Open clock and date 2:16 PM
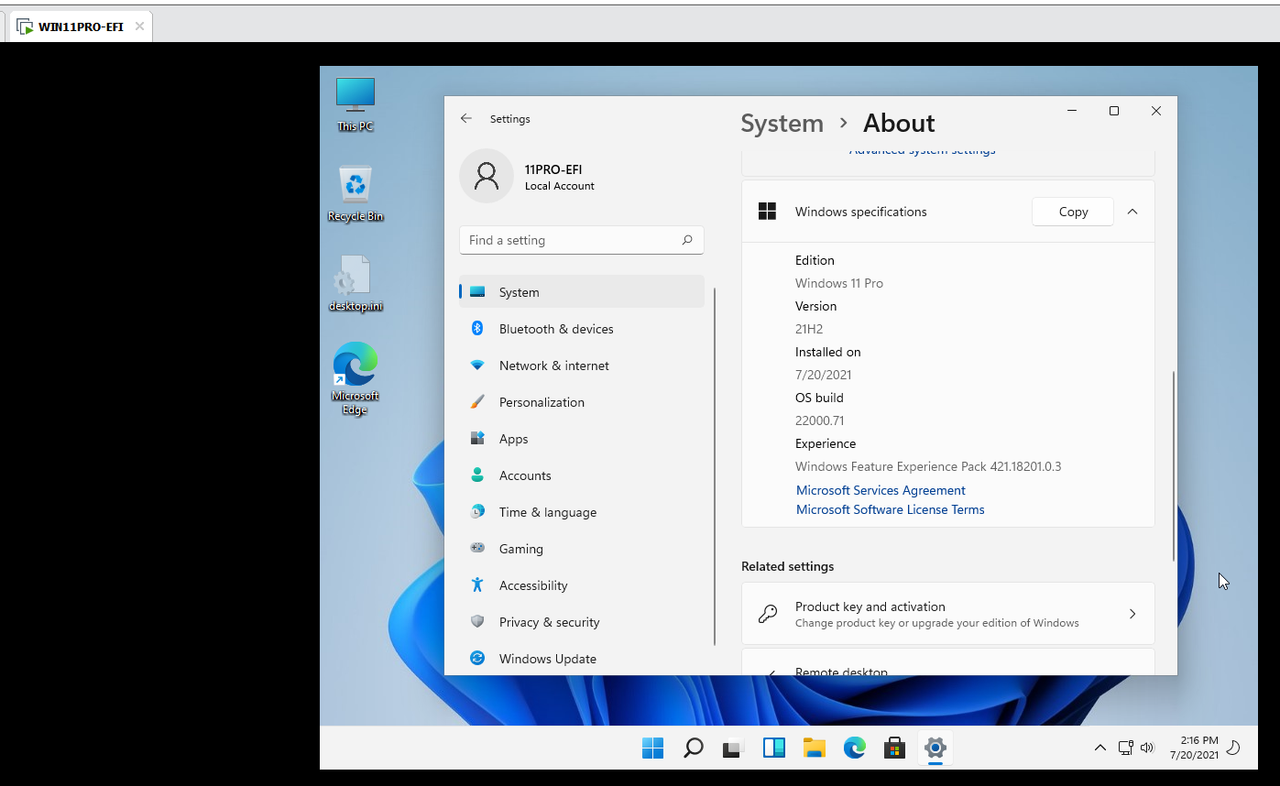The width and height of the screenshot is (1280, 786). coord(1195,748)
